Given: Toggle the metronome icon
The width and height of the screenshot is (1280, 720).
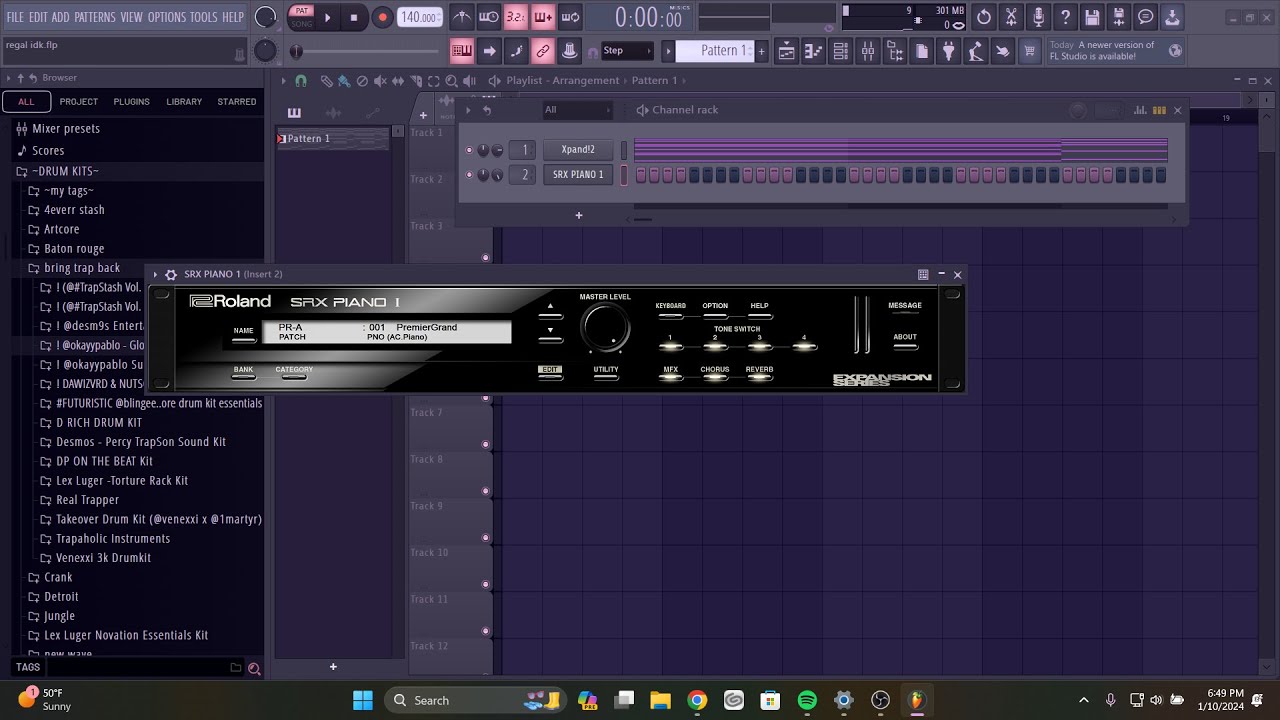Looking at the screenshot, I should 462,17.
